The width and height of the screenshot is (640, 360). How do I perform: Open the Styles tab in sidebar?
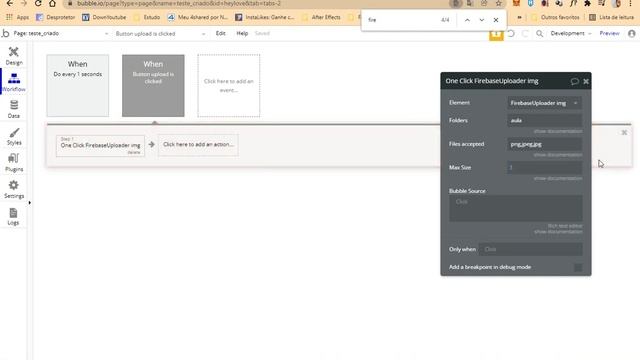13,136
